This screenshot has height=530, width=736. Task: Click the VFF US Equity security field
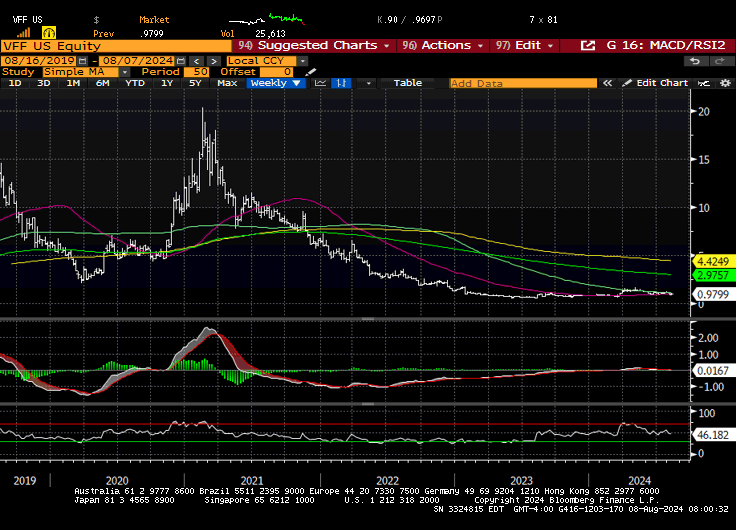click(x=116, y=46)
